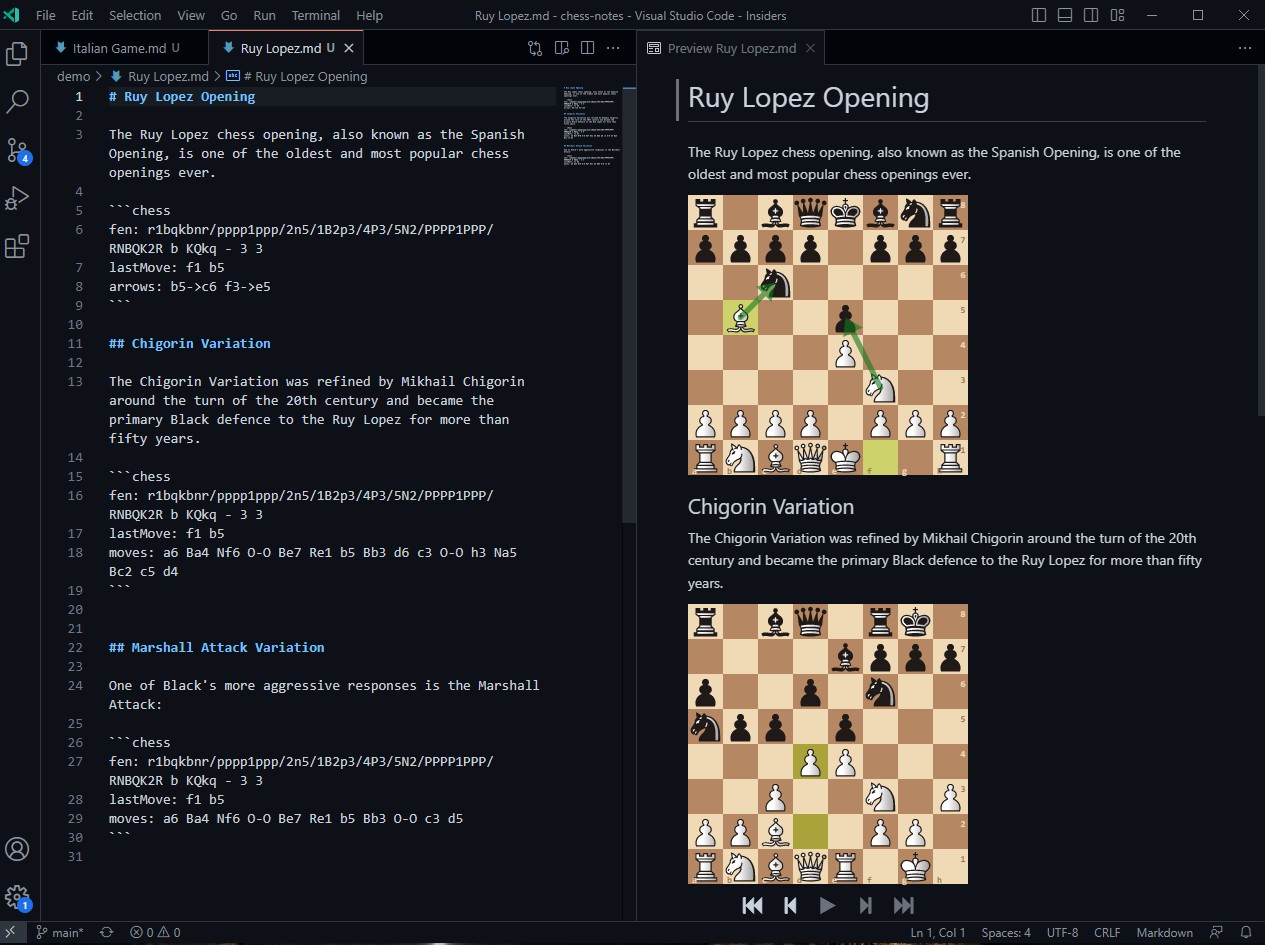Jump to first move in chess player
Viewport: 1265px width, 945px height.
pos(753,905)
